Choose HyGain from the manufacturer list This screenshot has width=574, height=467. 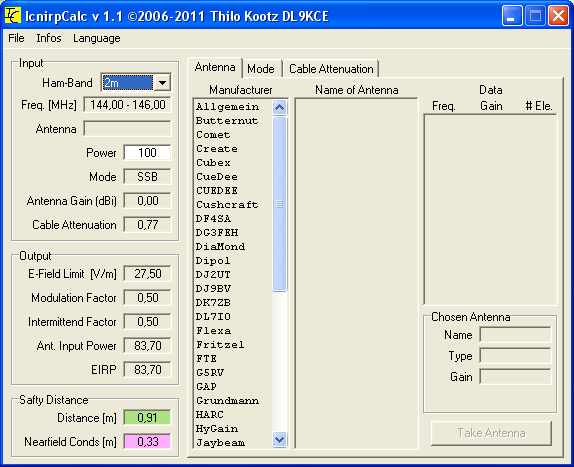[217, 429]
